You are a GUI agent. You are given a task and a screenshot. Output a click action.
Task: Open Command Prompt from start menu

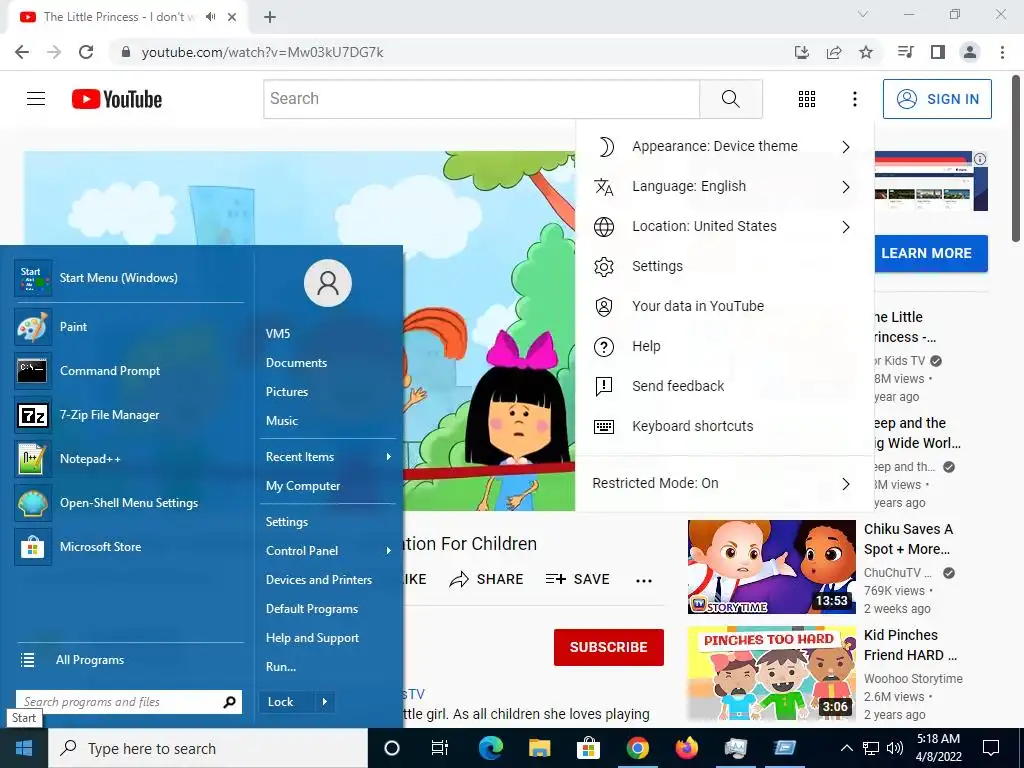click(x=129, y=370)
